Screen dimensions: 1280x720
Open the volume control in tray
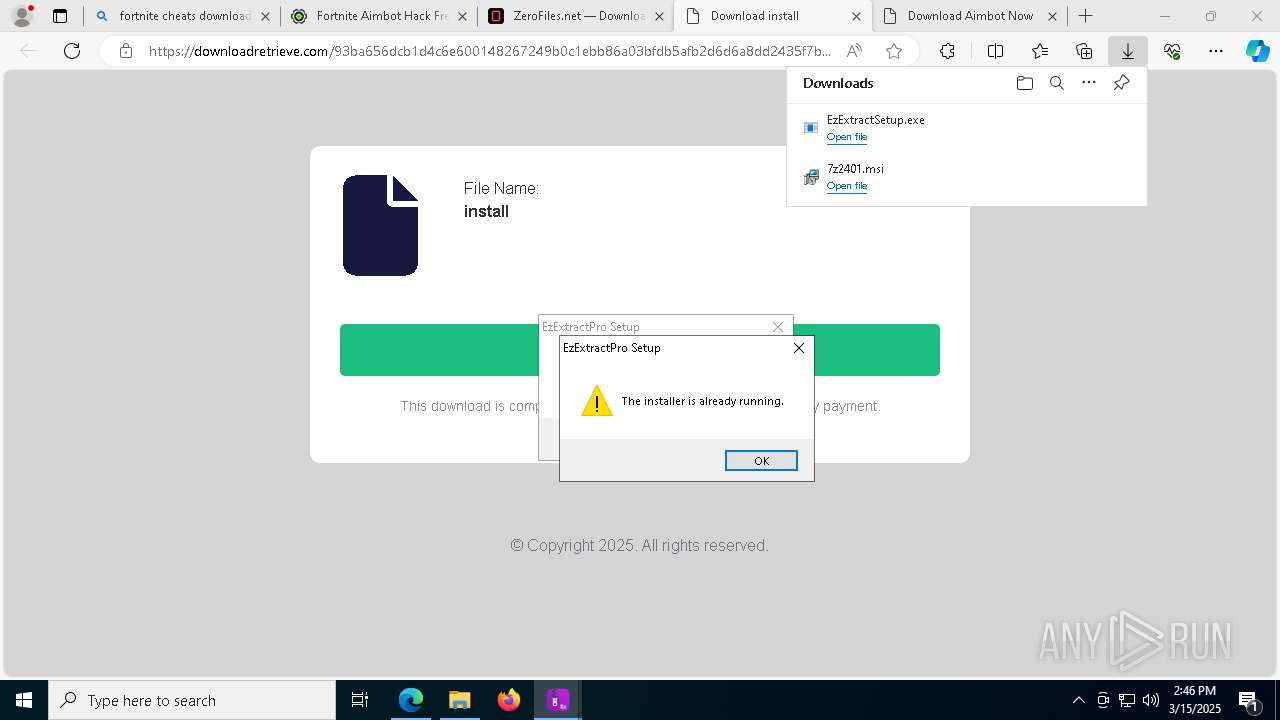tap(1150, 700)
